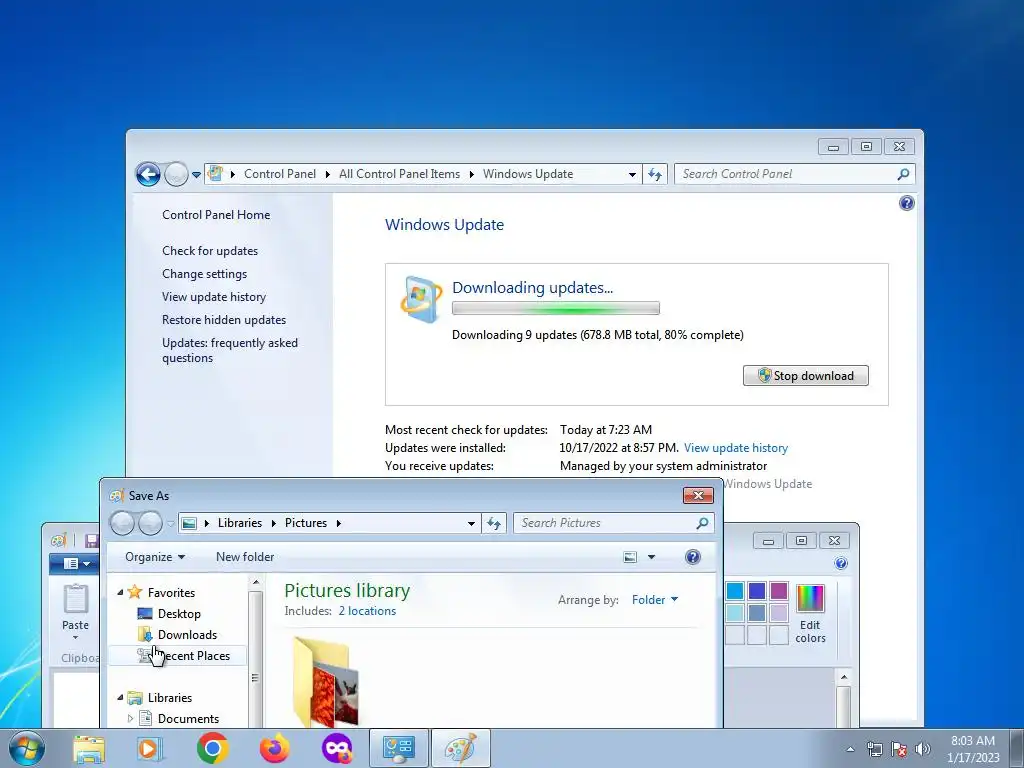Open View update history in left sidebar
This screenshot has width=1024, height=768.
pos(214,296)
